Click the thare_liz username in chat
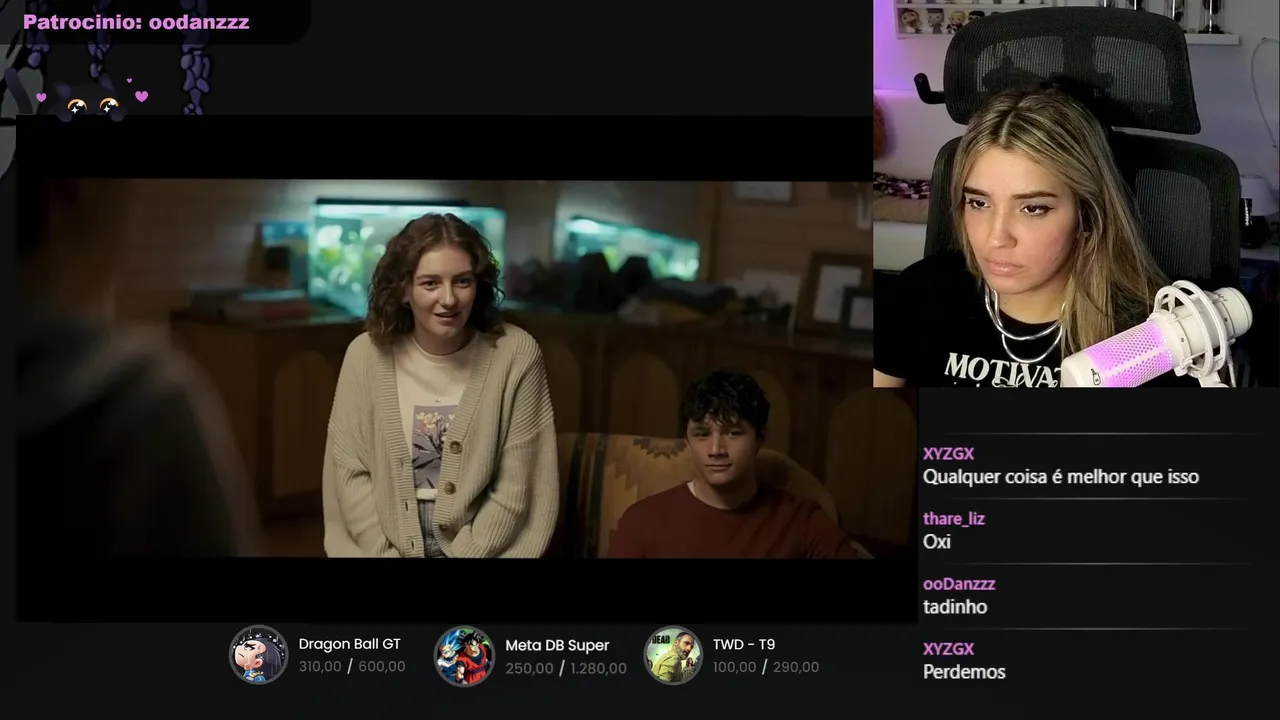The width and height of the screenshot is (1280, 720). [954, 519]
